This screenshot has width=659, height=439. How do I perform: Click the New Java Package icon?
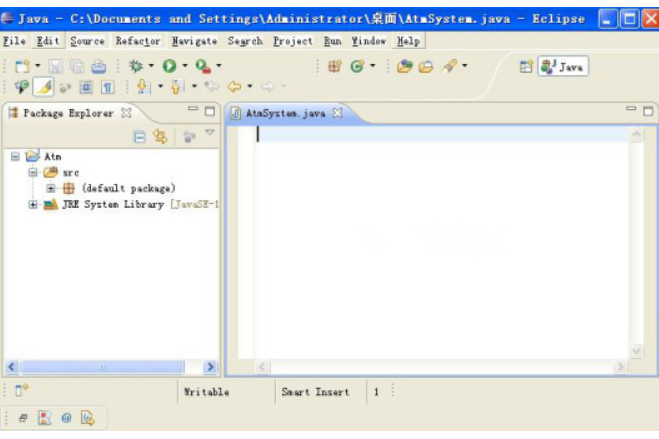[x=335, y=66]
